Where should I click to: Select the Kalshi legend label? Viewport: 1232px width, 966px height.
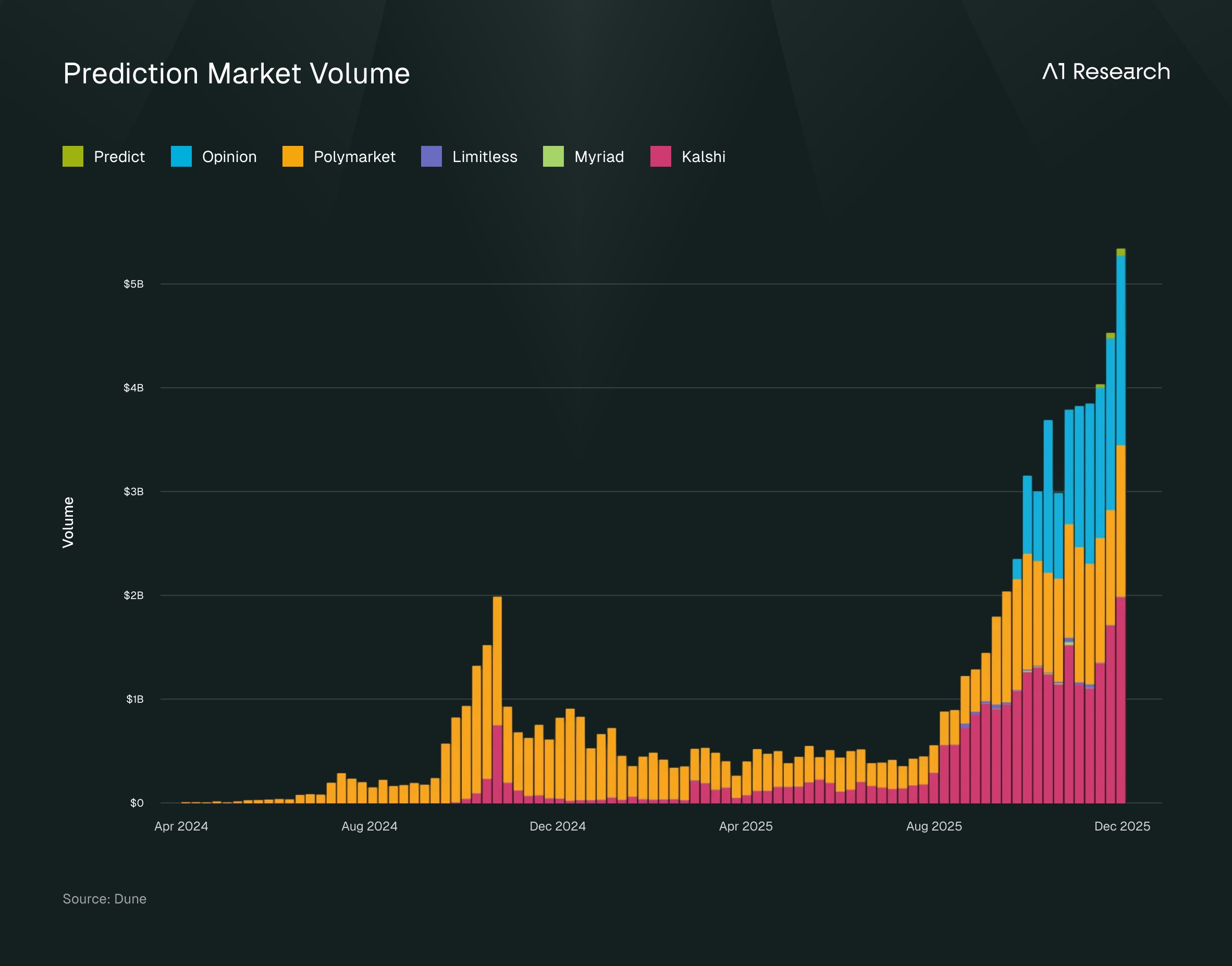[704, 157]
